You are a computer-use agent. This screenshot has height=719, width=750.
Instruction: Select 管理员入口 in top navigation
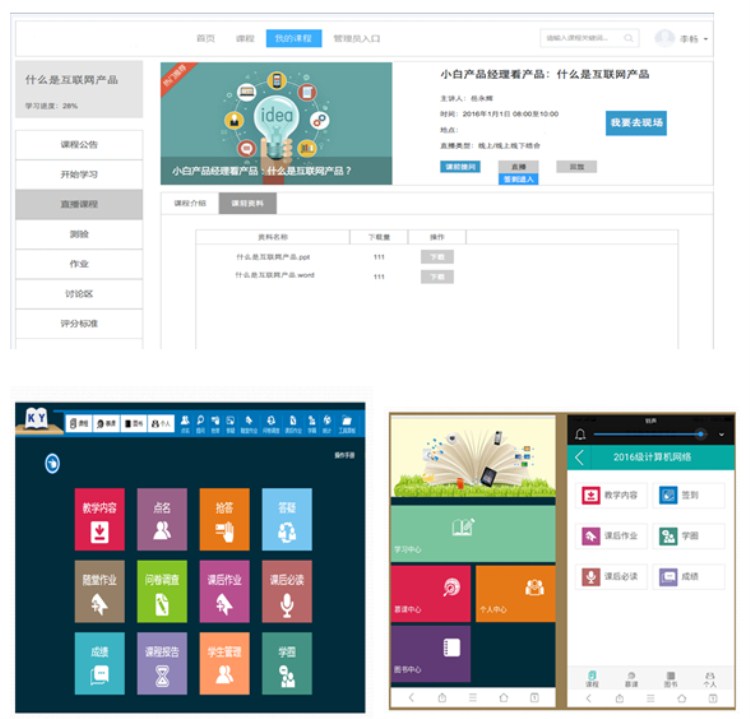tap(356, 38)
